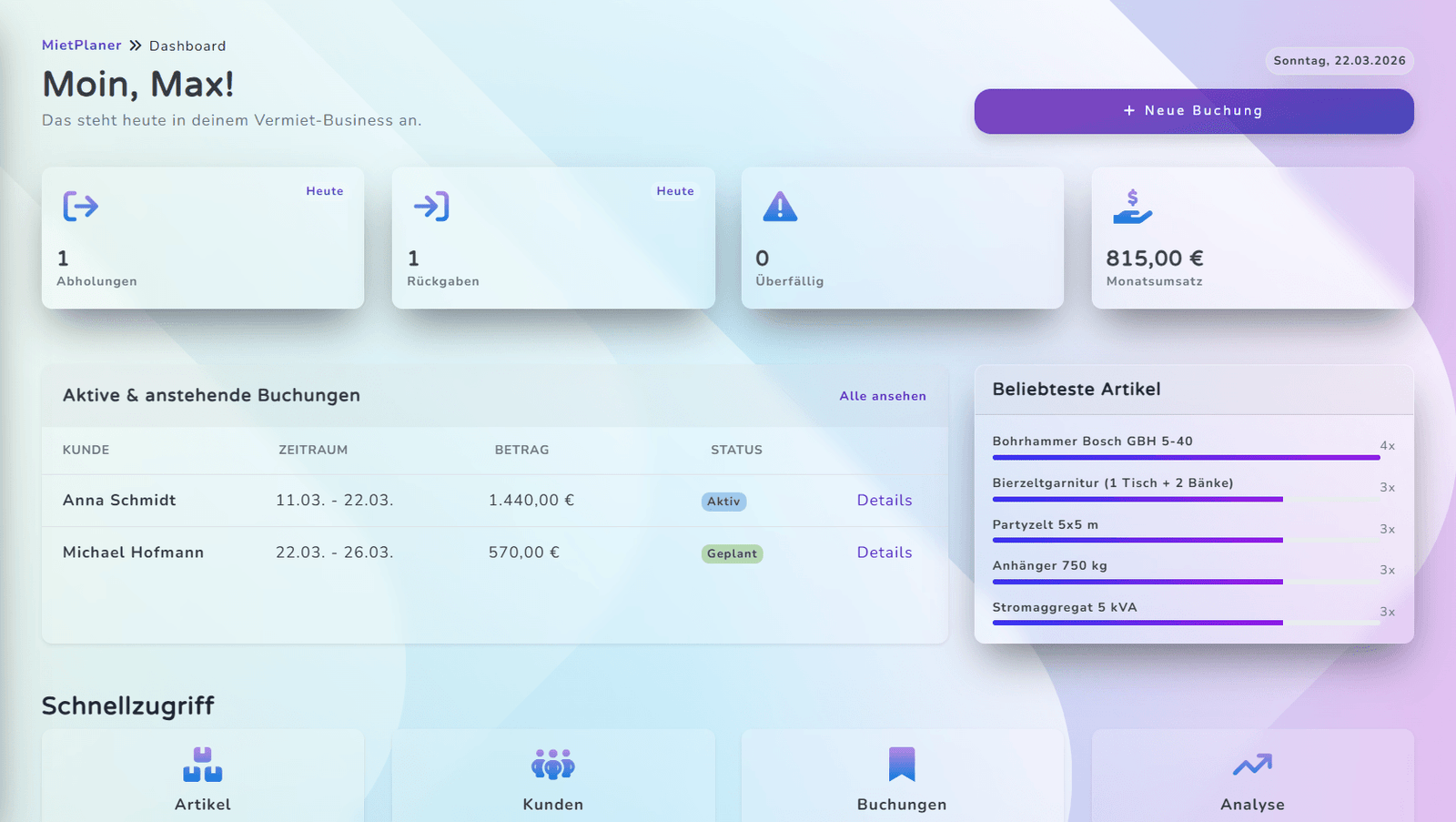1456x822 pixels.
Task: Click the Neue Buchung button
Action: pyautogui.click(x=1194, y=111)
